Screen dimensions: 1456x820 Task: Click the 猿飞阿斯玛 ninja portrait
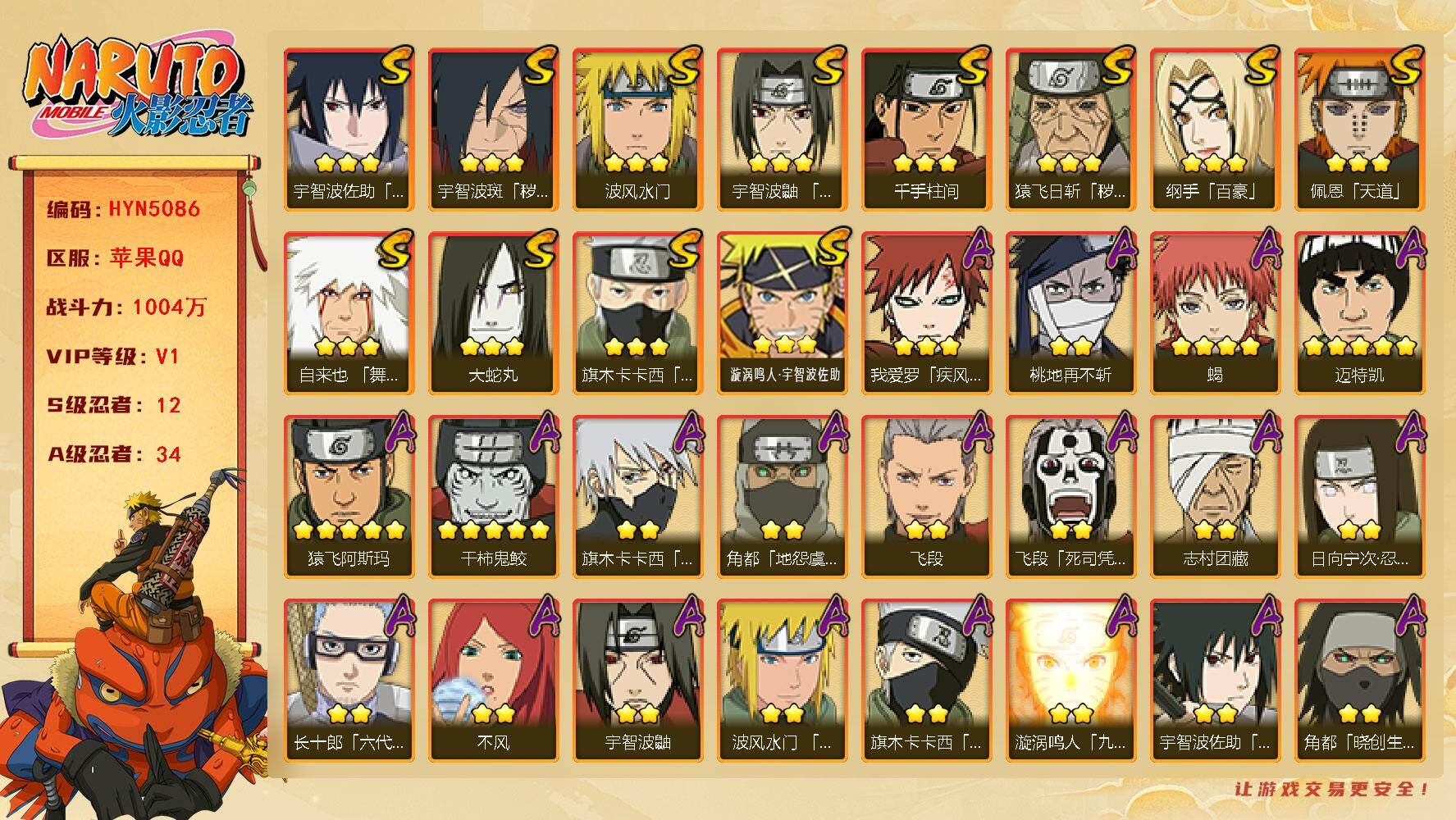point(349,497)
